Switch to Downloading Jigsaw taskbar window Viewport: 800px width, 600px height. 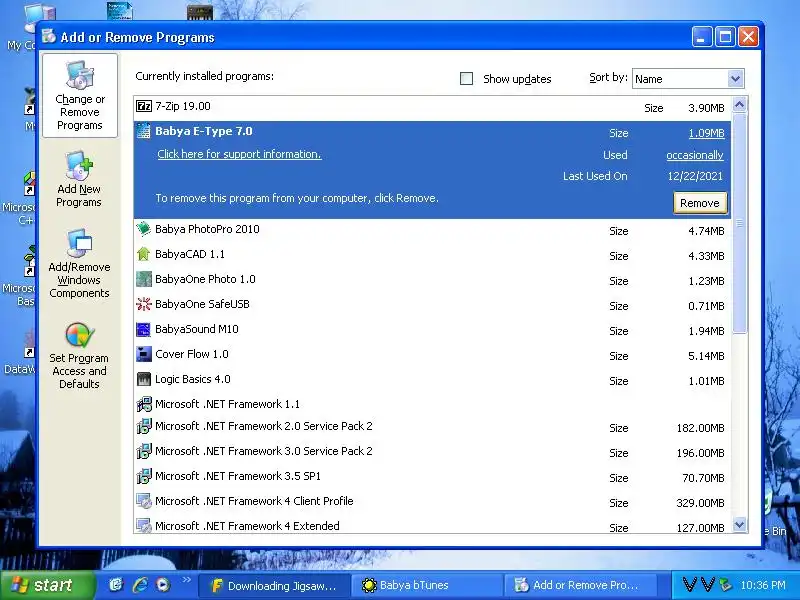(x=274, y=586)
